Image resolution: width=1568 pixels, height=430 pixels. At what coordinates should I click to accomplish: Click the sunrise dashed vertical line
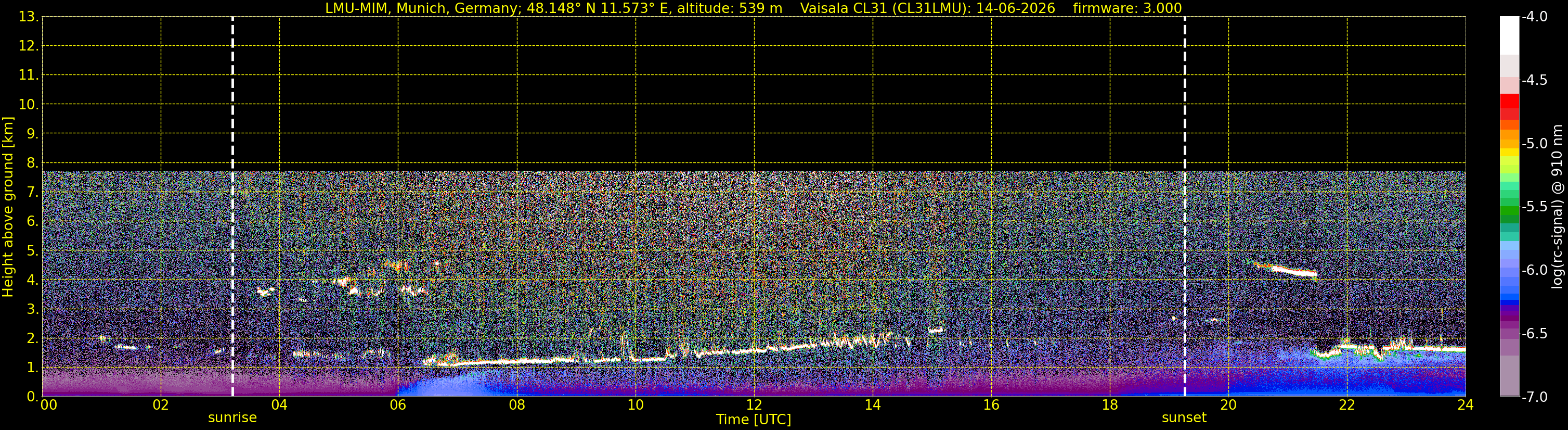pos(232,207)
